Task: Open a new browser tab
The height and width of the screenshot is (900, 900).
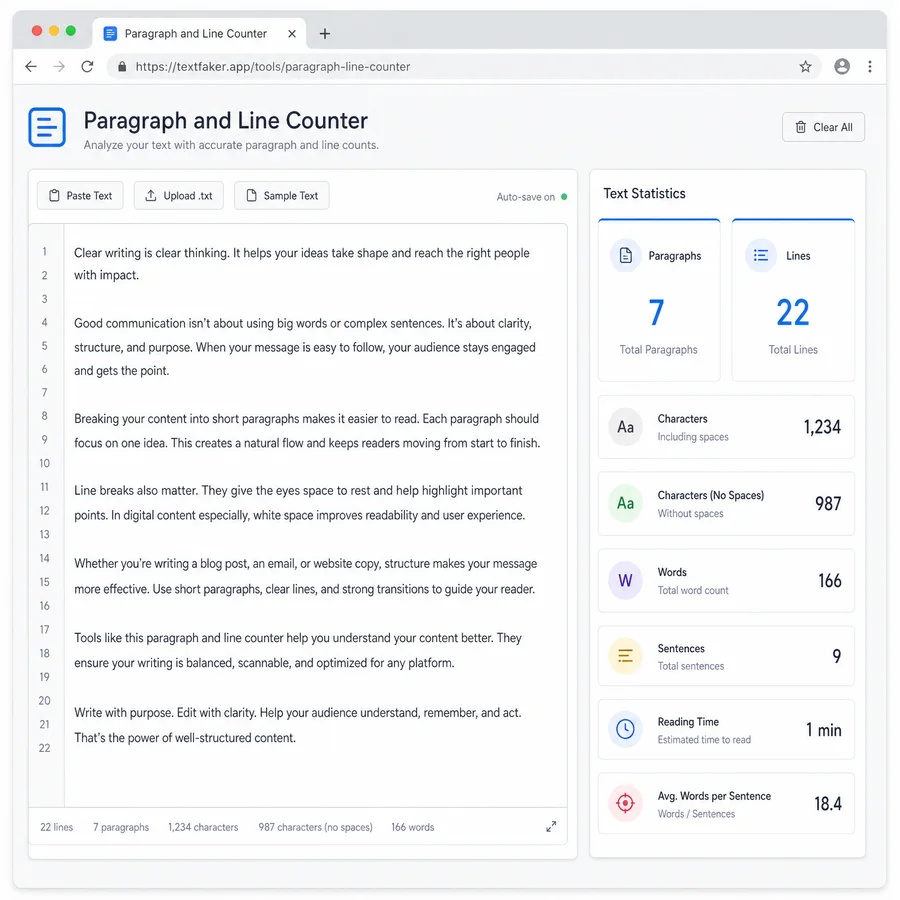Action: (x=325, y=34)
